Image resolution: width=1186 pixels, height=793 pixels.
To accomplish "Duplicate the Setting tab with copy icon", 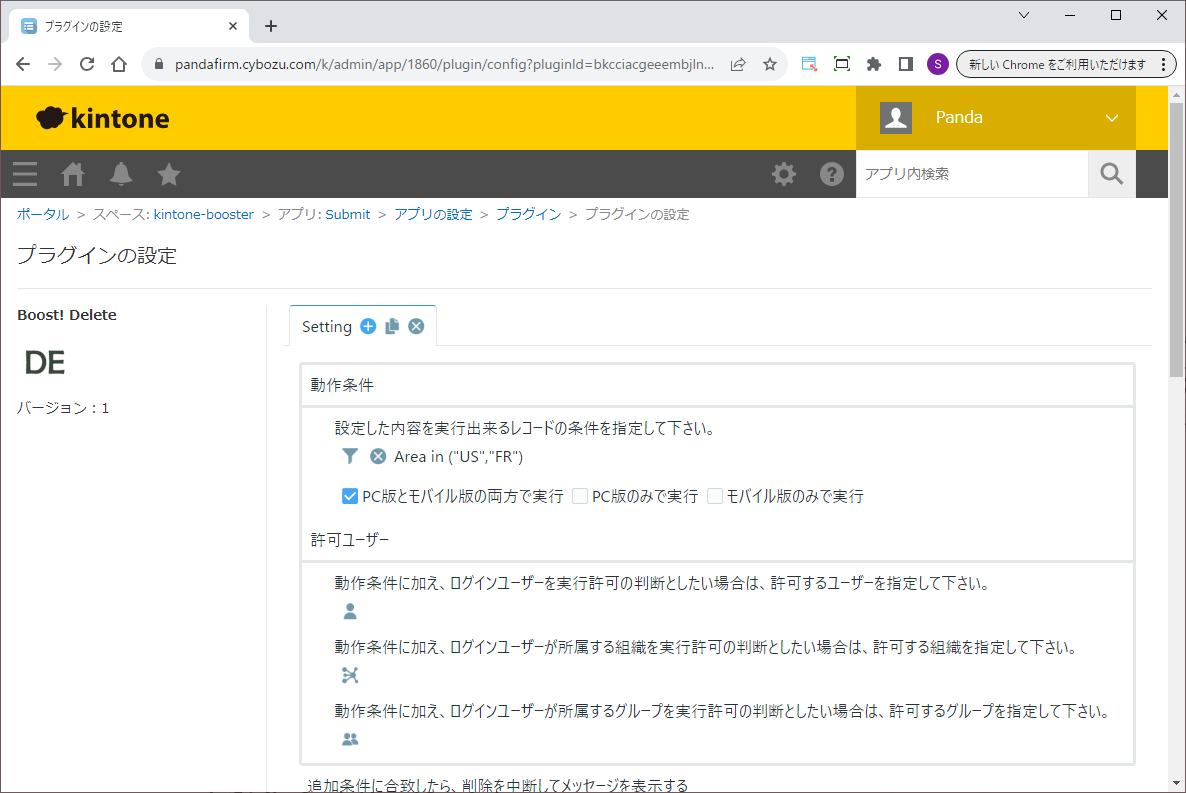I will [392, 326].
